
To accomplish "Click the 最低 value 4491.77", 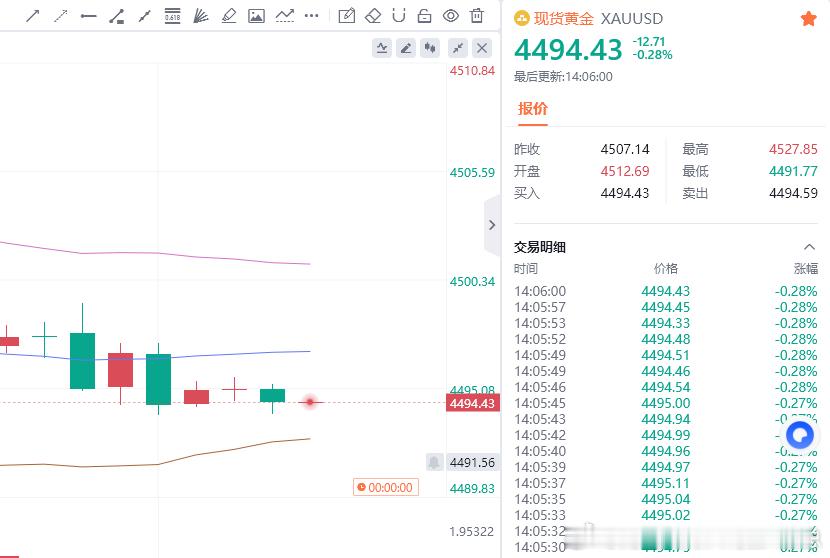I will click(793, 171).
